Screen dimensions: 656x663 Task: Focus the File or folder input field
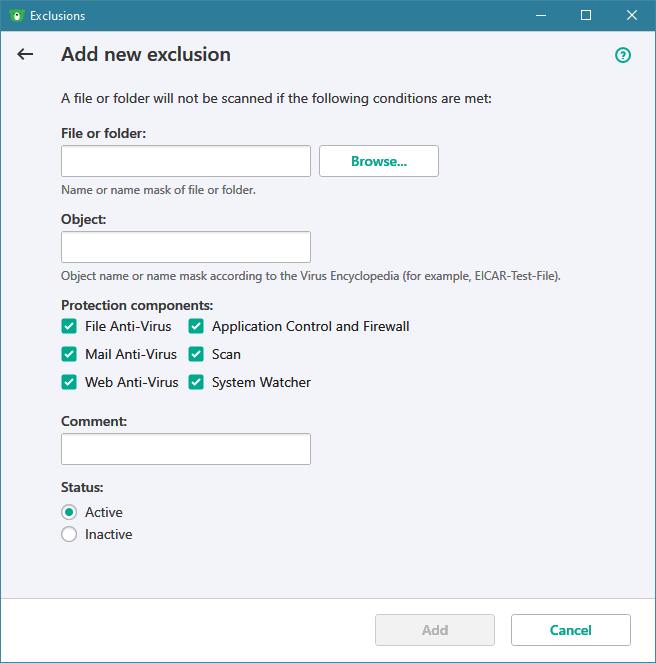(186, 161)
